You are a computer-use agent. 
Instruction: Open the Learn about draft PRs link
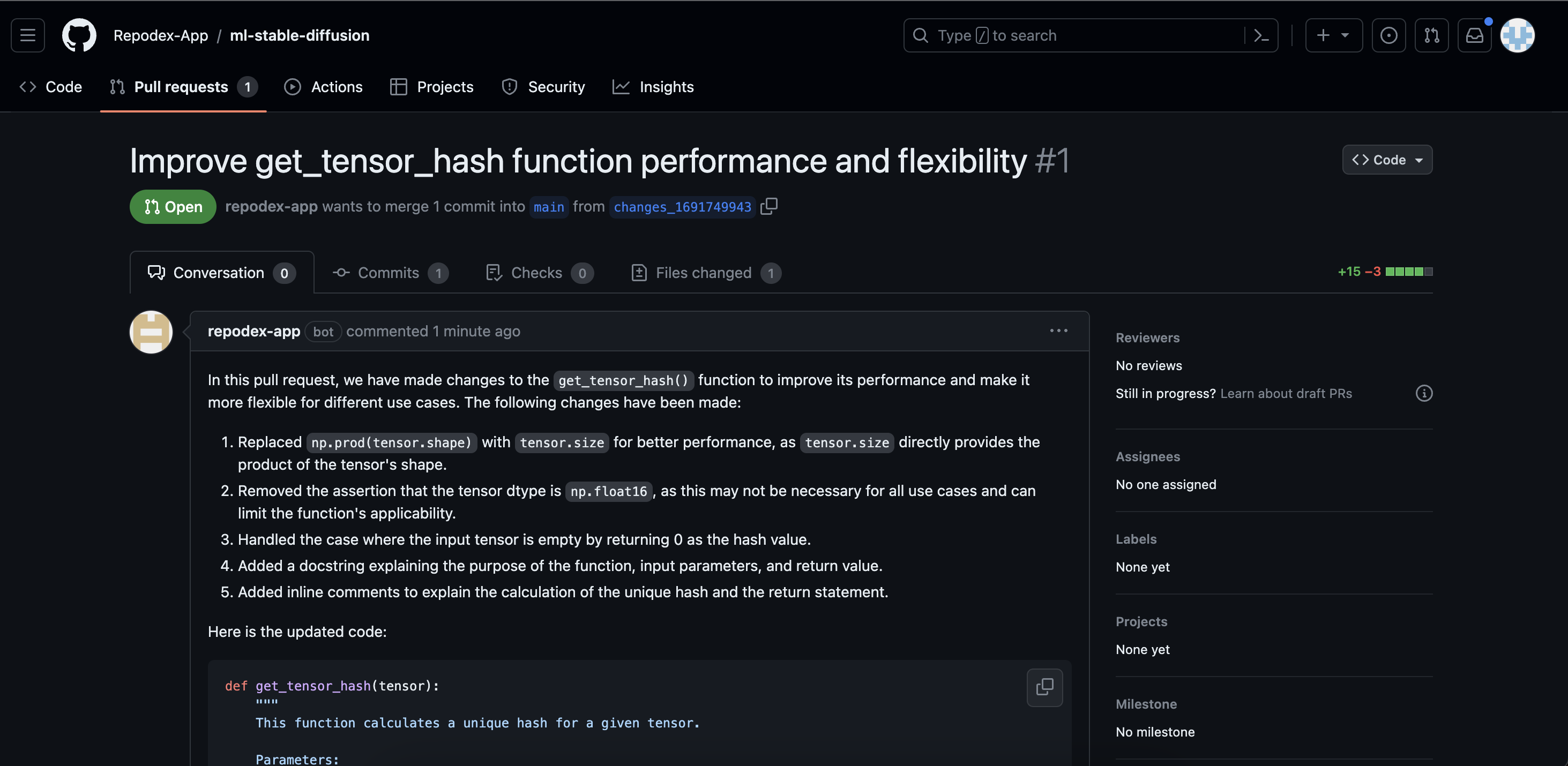coord(1286,393)
